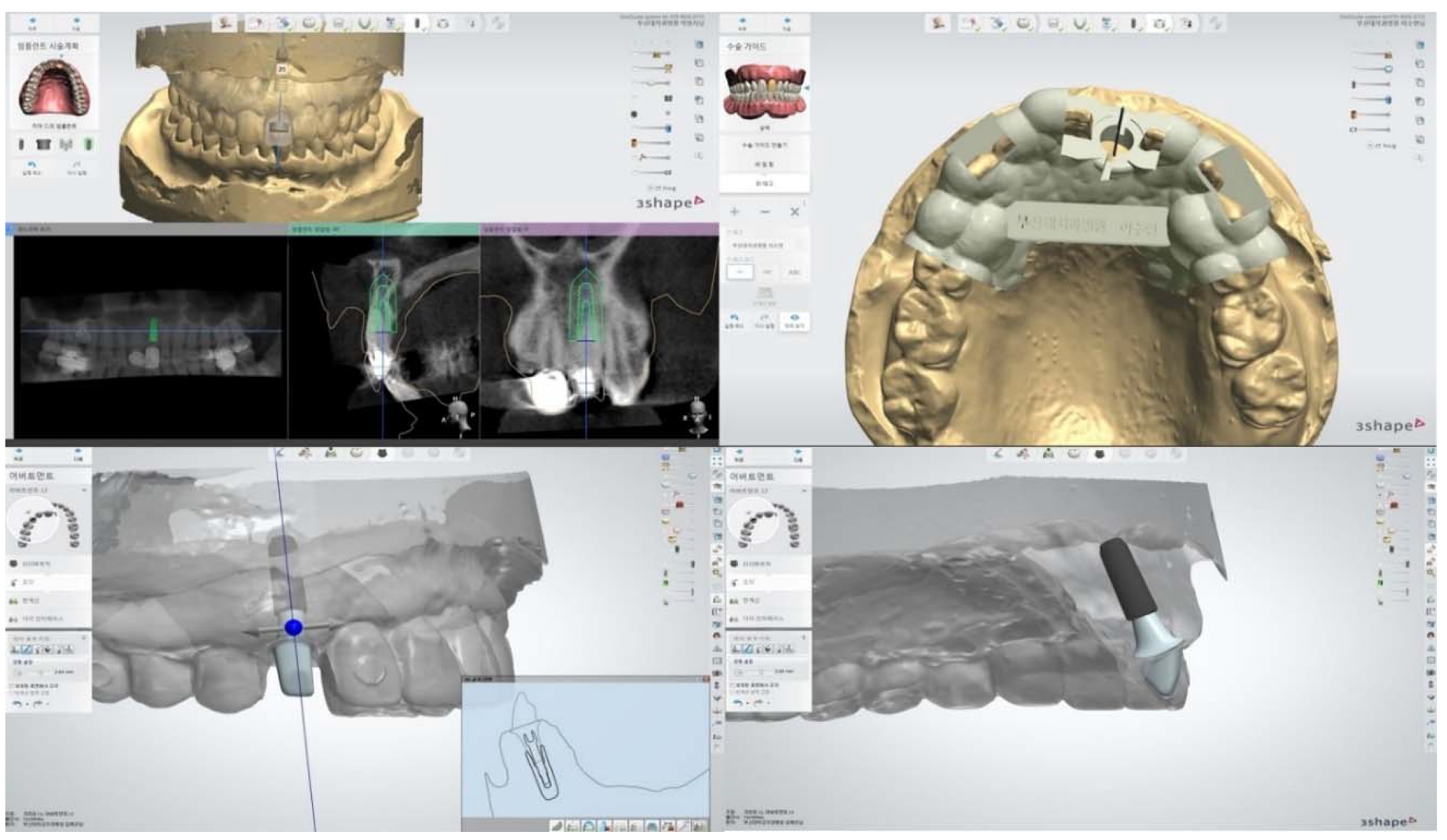
Task: Select the first text size button in guide panel
Action: pyautogui.click(x=741, y=272)
